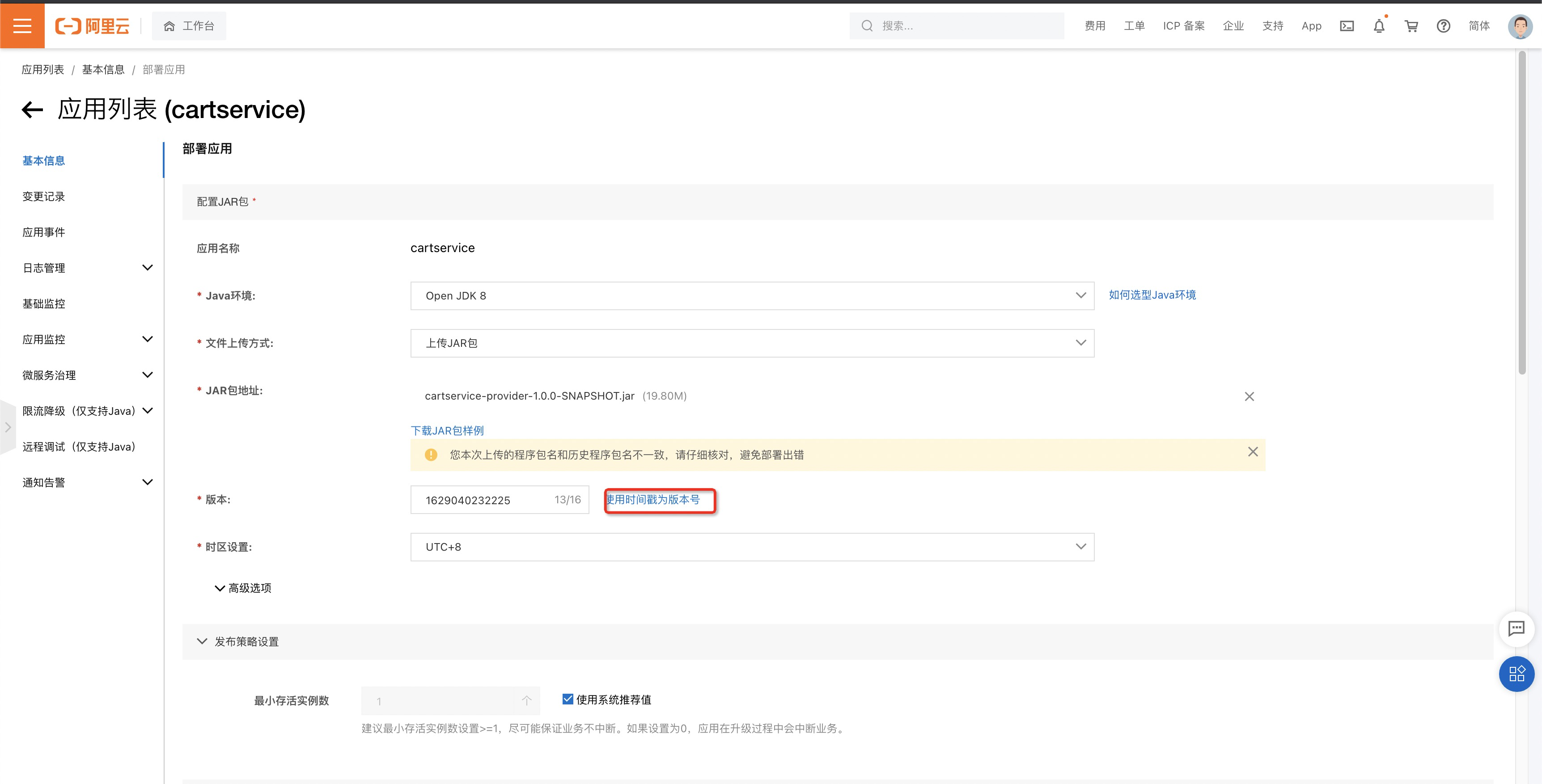Image resolution: width=1542 pixels, height=784 pixels.
Task: Dismiss the package name mismatch warning
Action: click(x=1253, y=452)
